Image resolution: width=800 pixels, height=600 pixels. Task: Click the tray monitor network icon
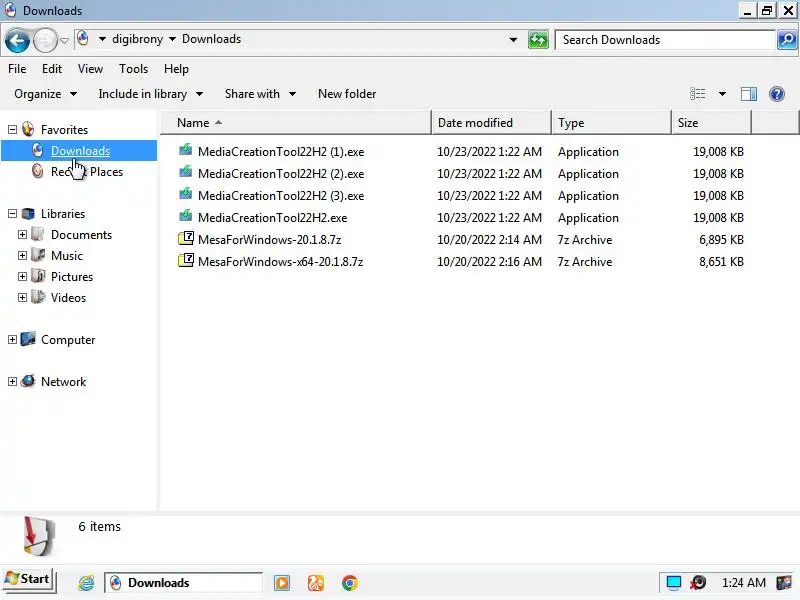673,582
